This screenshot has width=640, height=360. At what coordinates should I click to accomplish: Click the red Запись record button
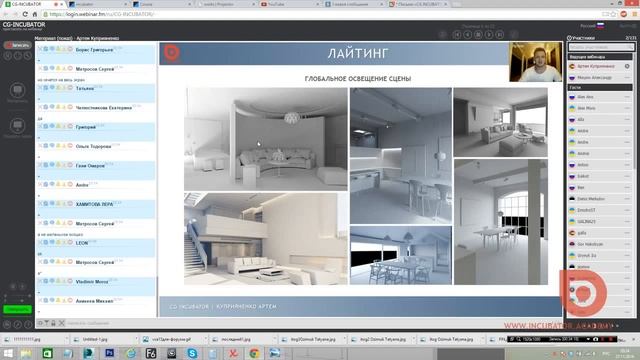tap(18, 45)
